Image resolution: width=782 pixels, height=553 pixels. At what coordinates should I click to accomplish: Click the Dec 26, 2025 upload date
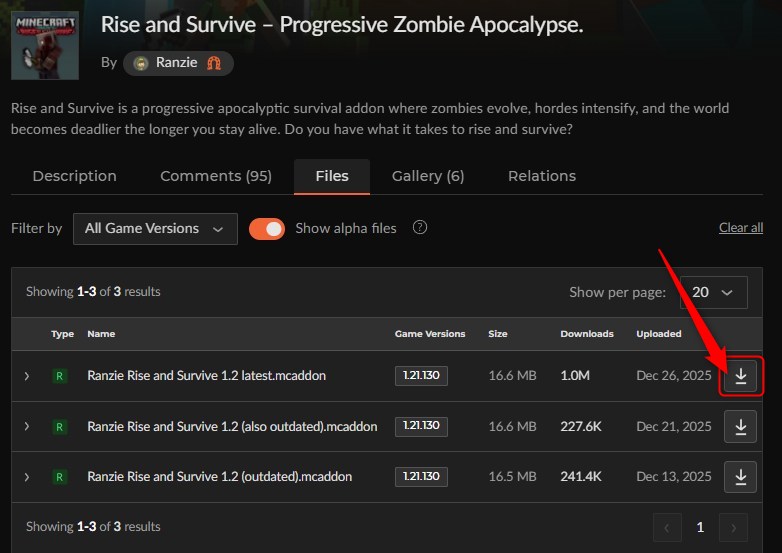(674, 375)
